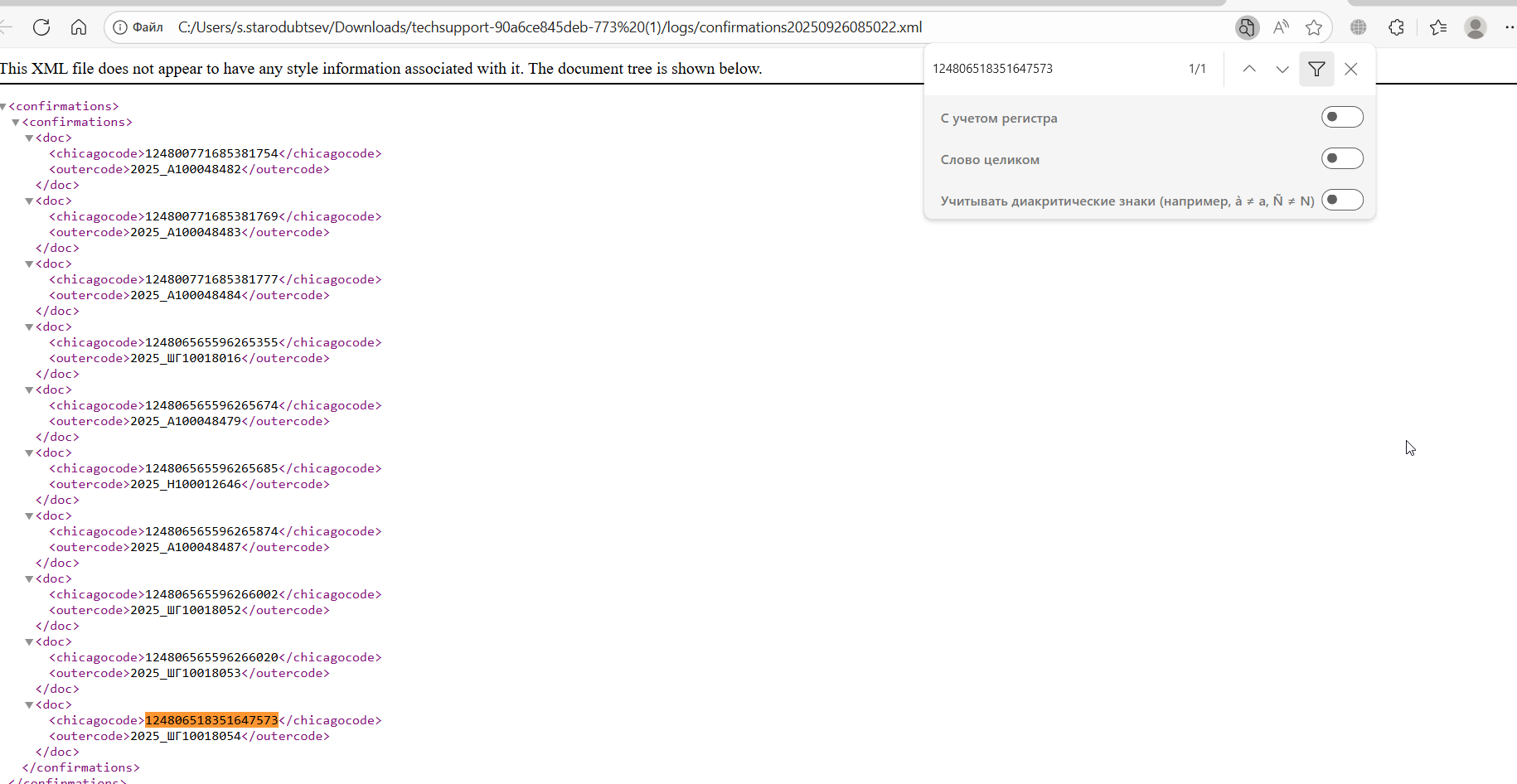Collapse the doc containing 2025_H100012646
Image resolution: width=1517 pixels, height=784 pixels.
(x=29, y=453)
